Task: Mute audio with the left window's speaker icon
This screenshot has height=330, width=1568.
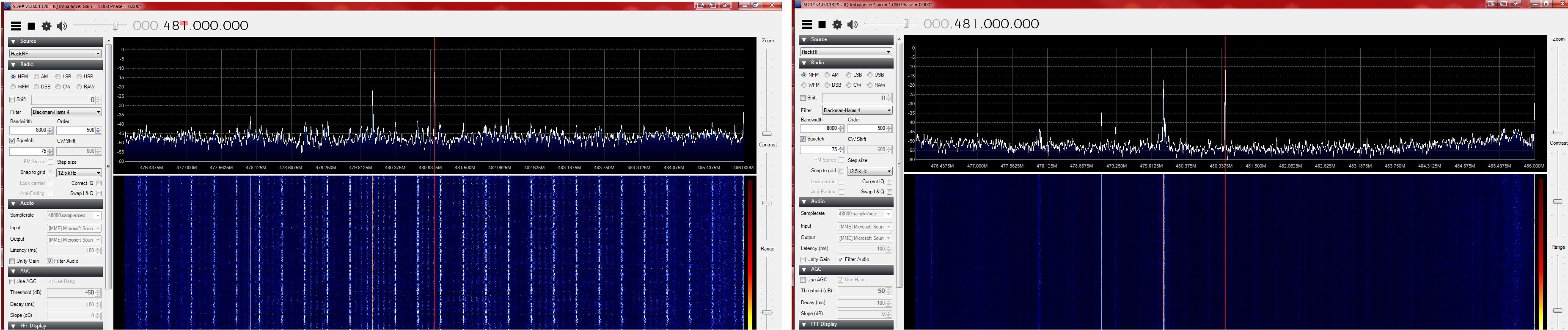Action: tap(61, 26)
